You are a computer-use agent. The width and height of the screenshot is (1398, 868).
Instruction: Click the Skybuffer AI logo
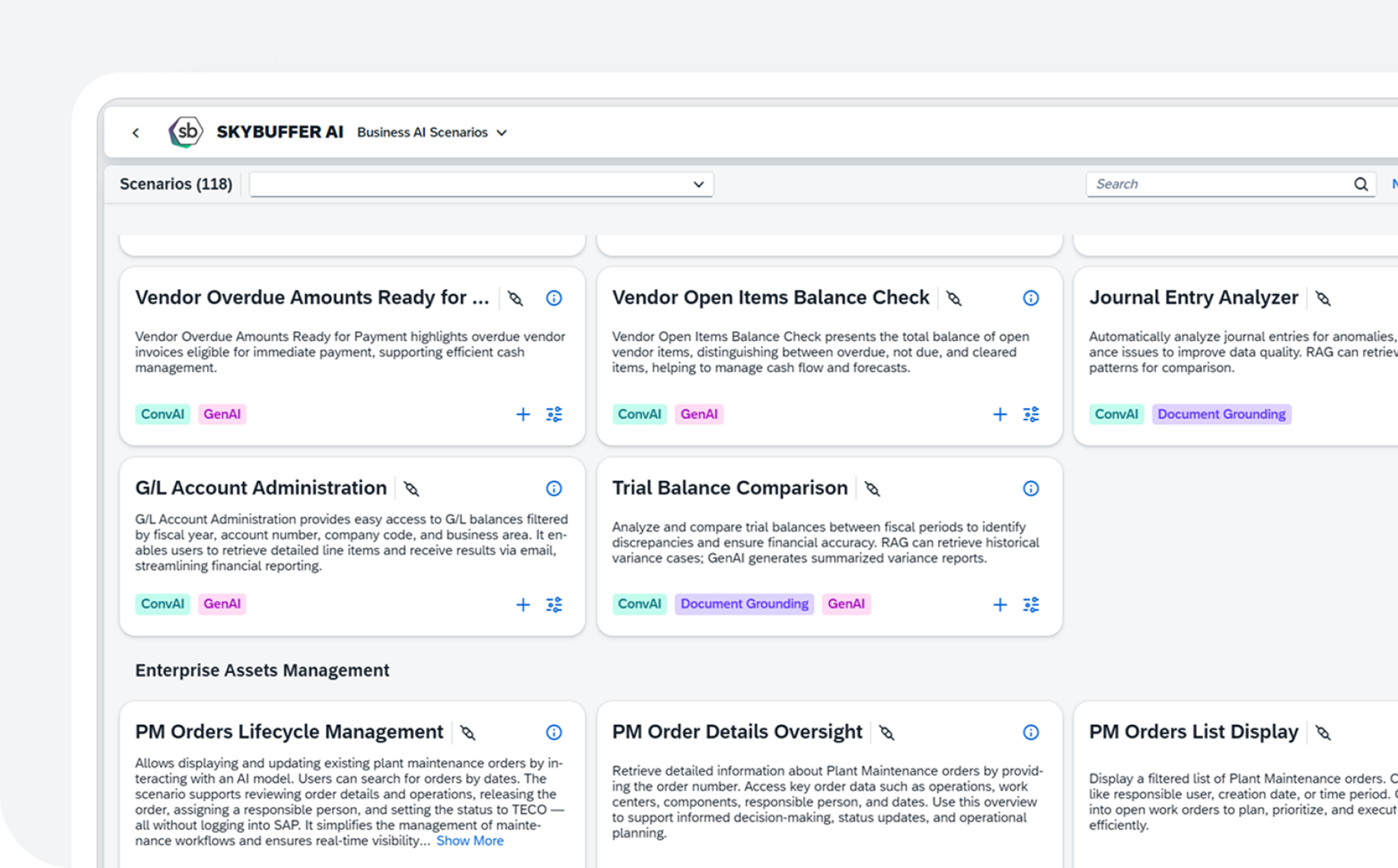186,132
